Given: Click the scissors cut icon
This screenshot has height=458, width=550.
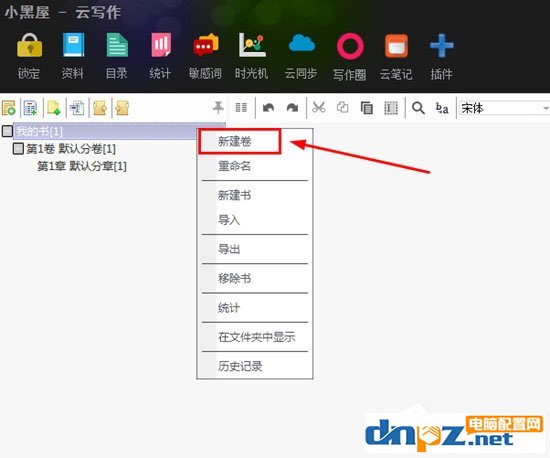Looking at the screenshot, I should 319,107.
